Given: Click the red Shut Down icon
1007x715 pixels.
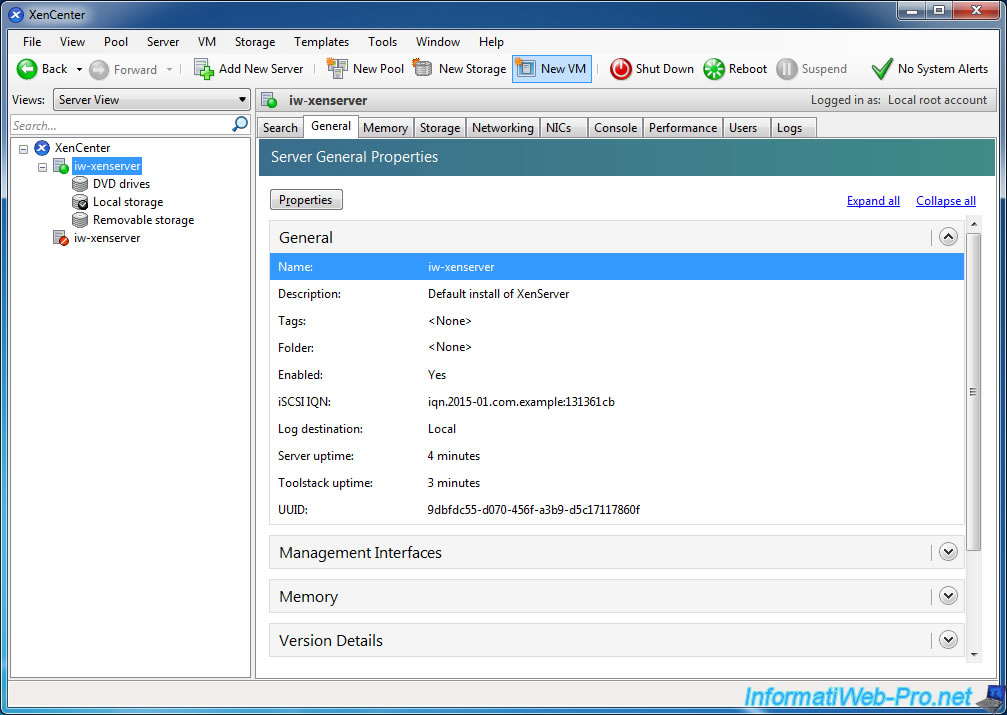Looking at the screenshot, I should pos(620,69).
